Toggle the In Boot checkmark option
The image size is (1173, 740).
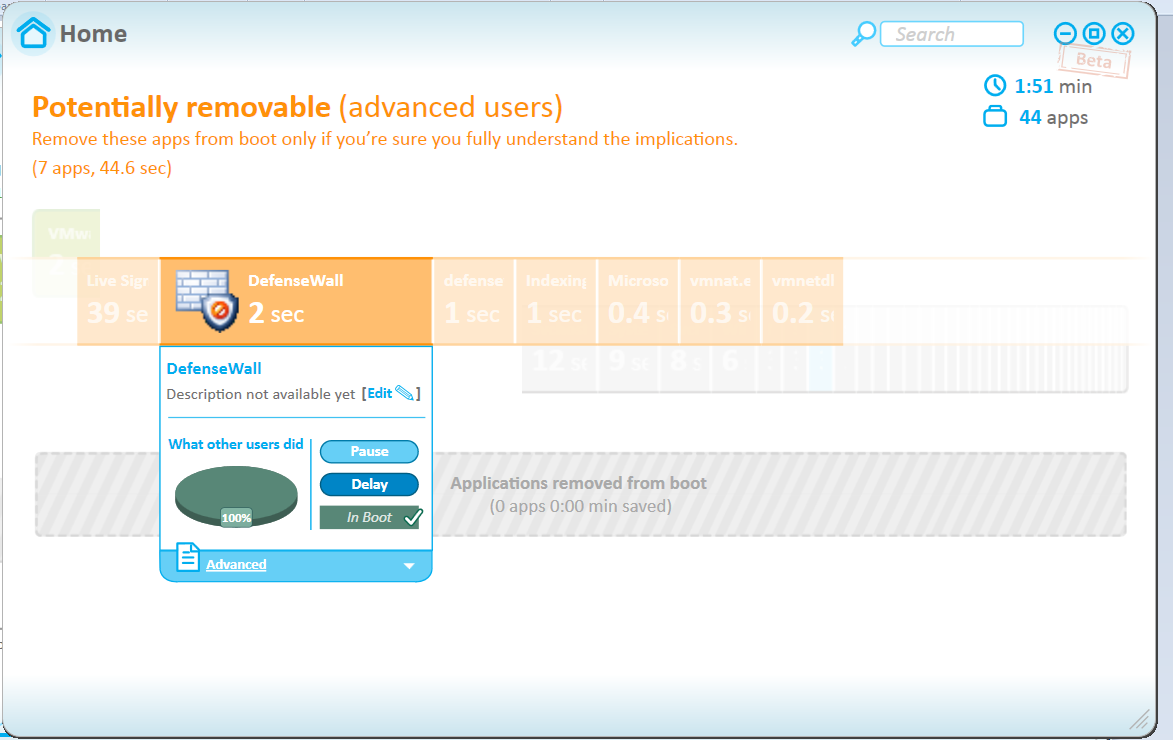[370, 517]
